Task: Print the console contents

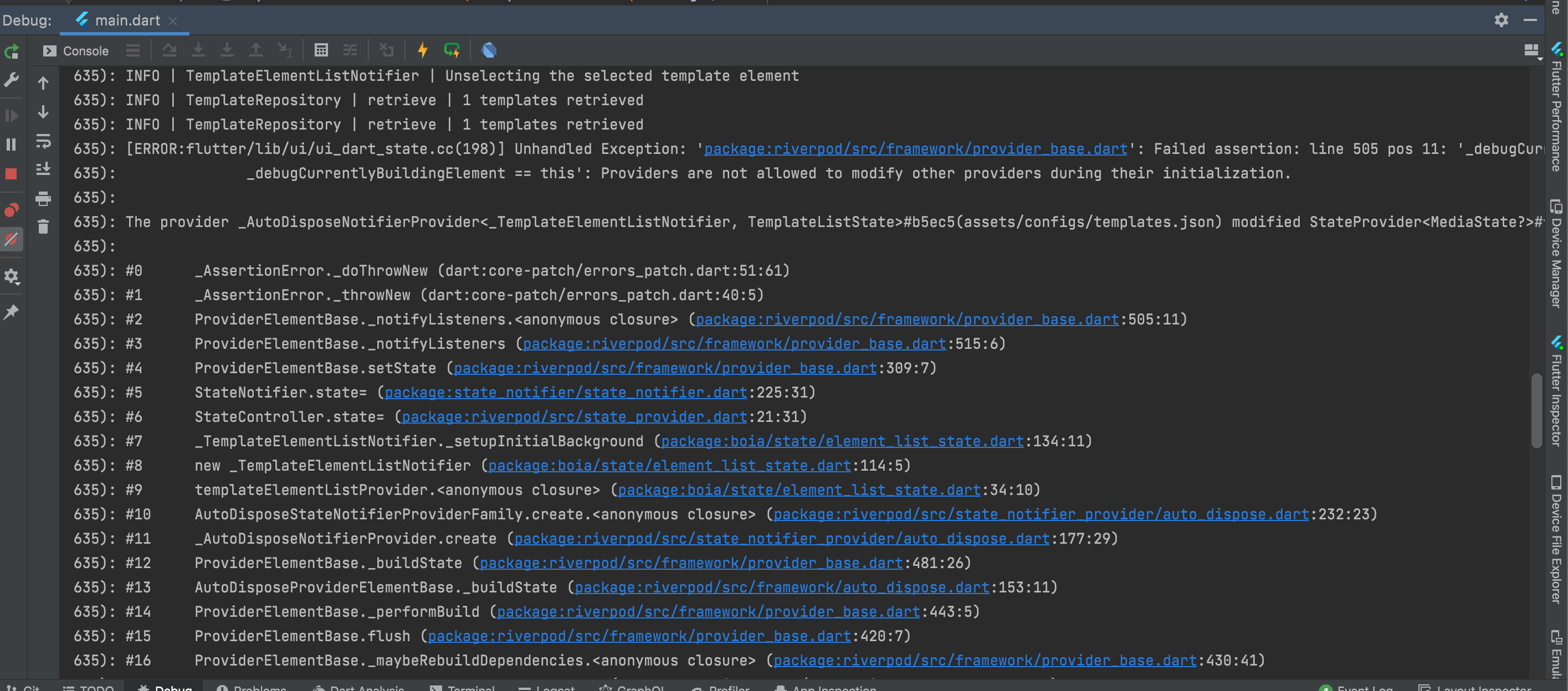Action: click(x=43, y=199)
